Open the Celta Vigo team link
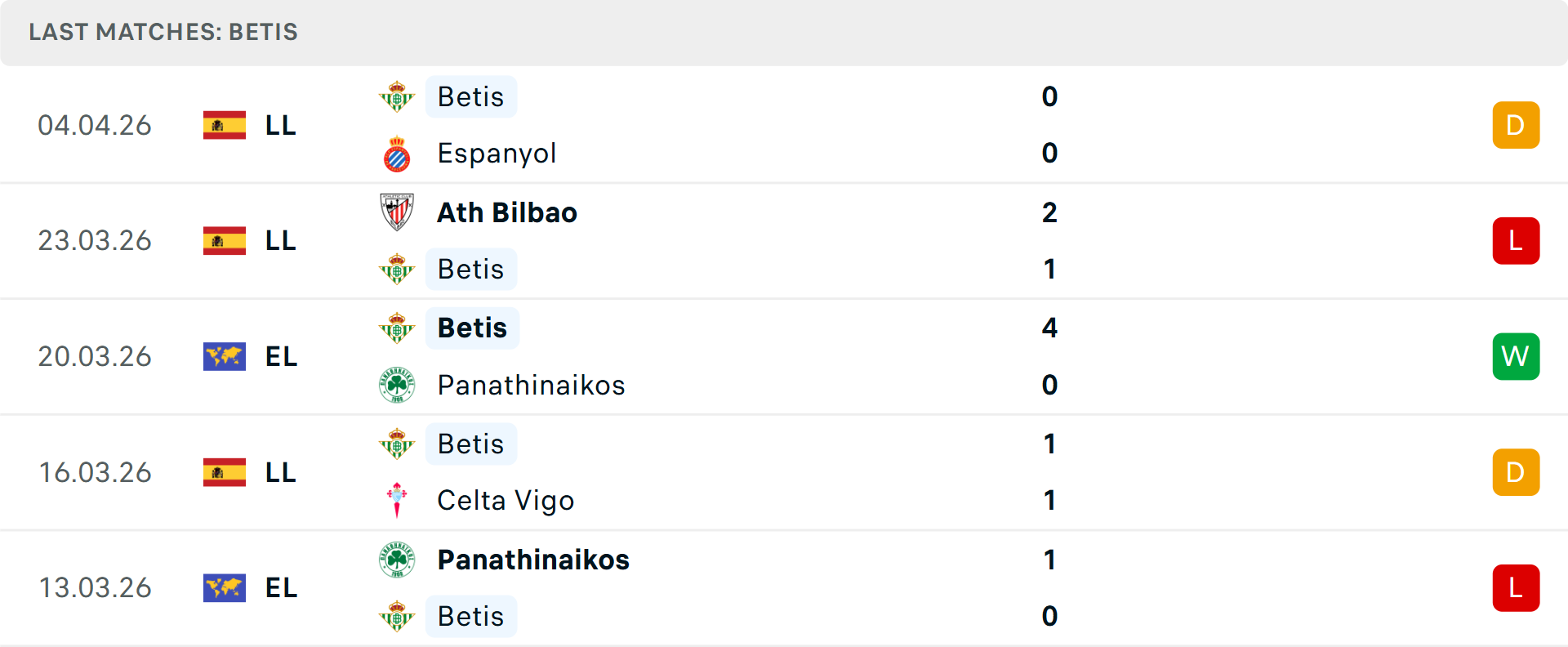 (506, 500)
